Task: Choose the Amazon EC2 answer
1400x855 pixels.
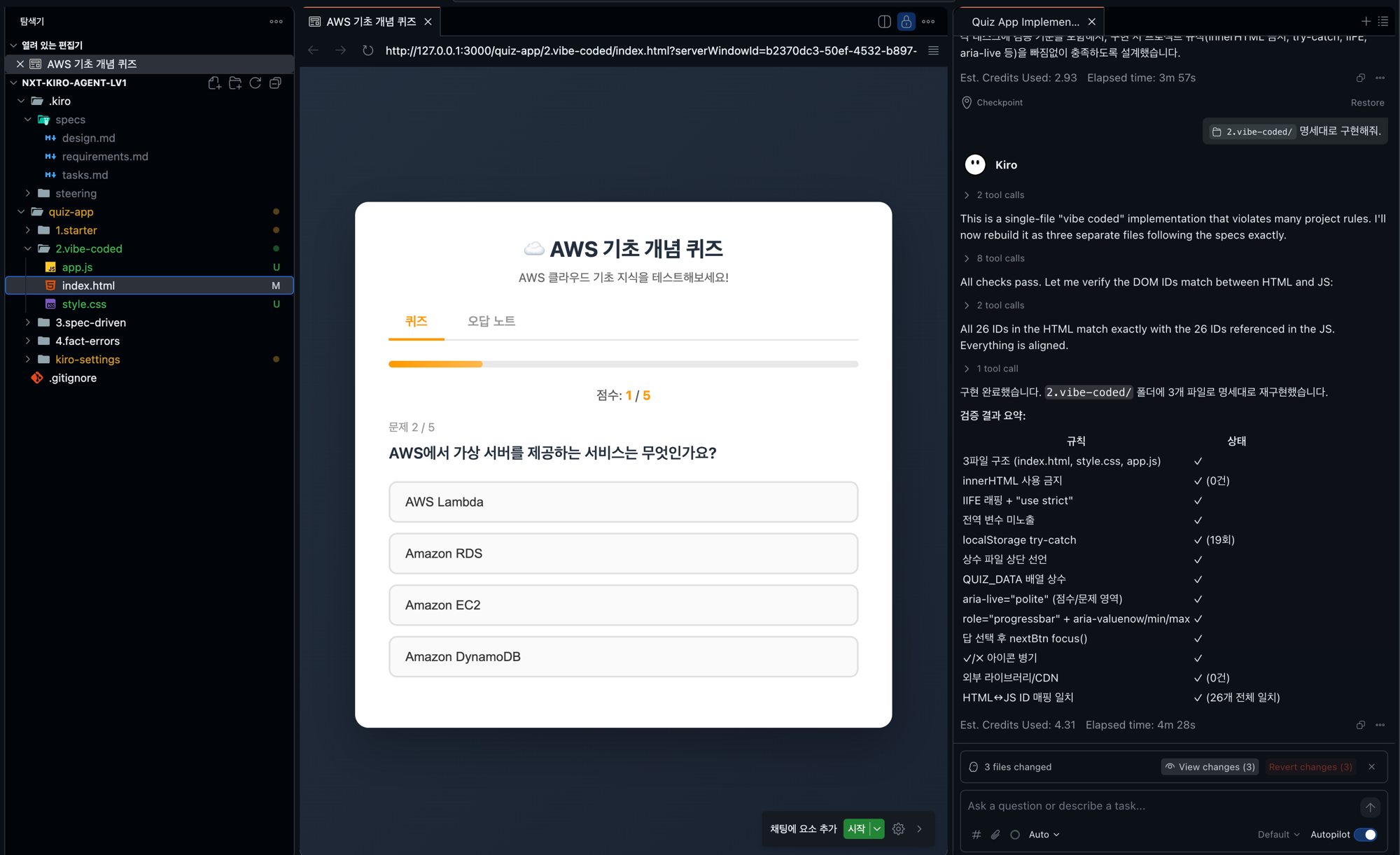Action: 623,605
